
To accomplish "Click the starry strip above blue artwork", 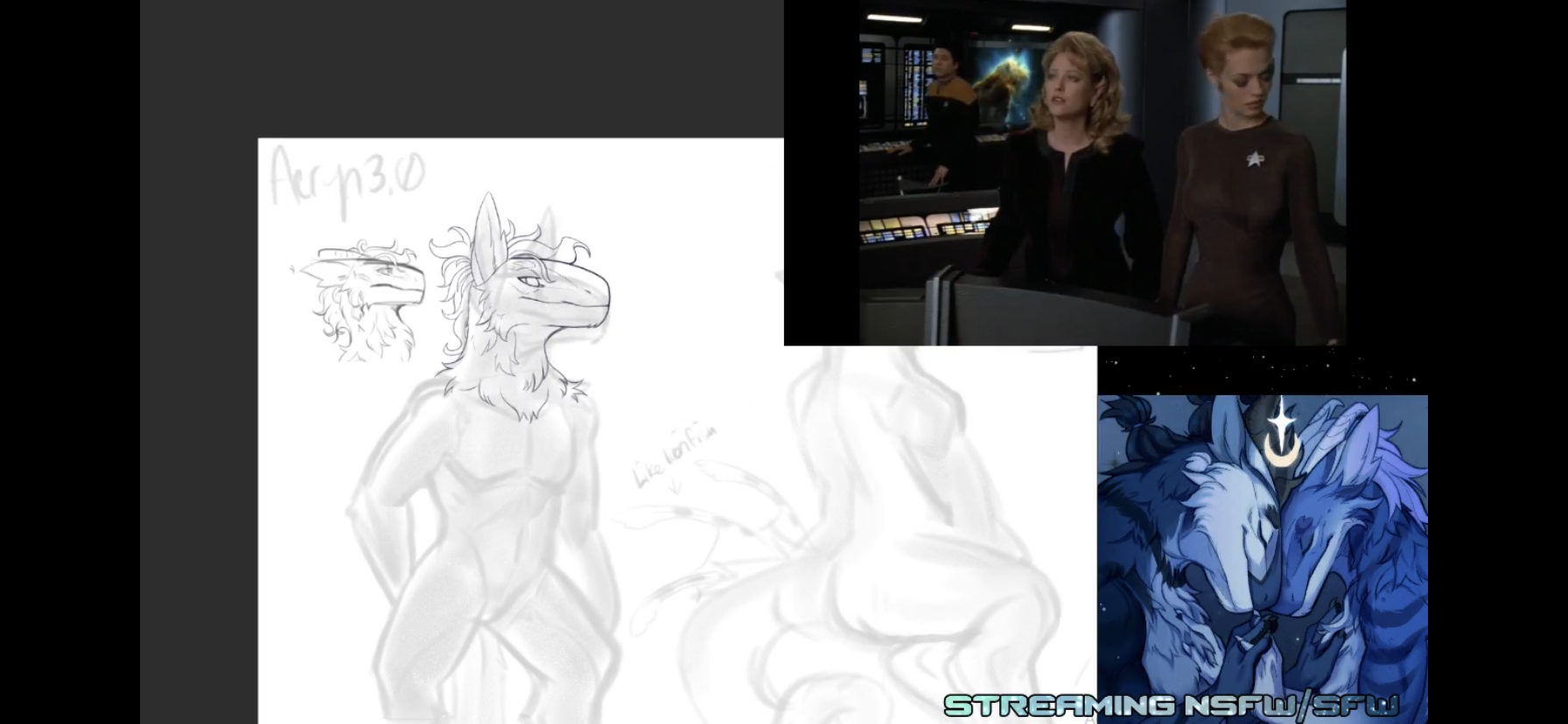I will [x=1263, y=371].
